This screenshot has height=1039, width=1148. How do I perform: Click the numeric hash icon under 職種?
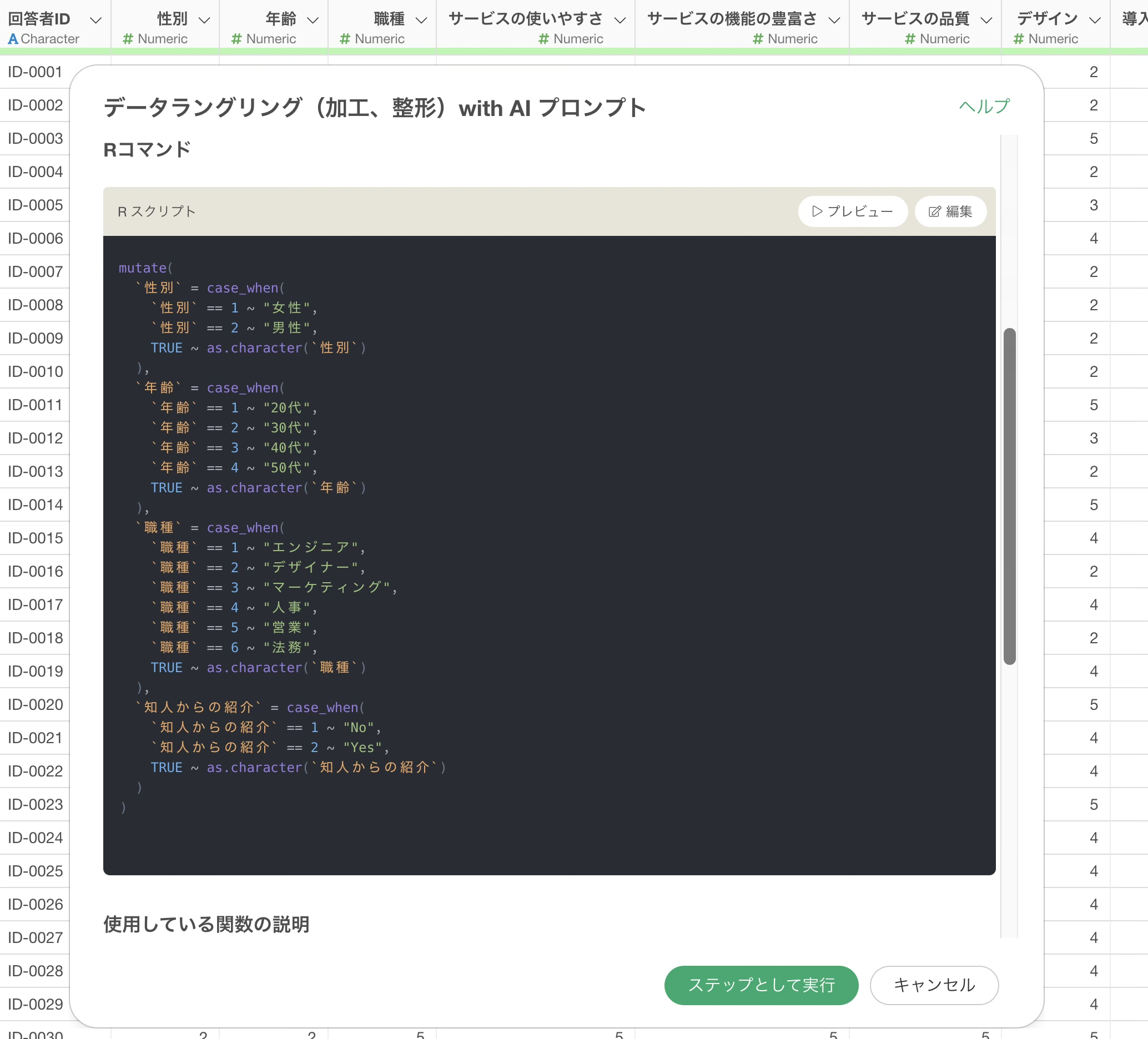pos(345,39)
